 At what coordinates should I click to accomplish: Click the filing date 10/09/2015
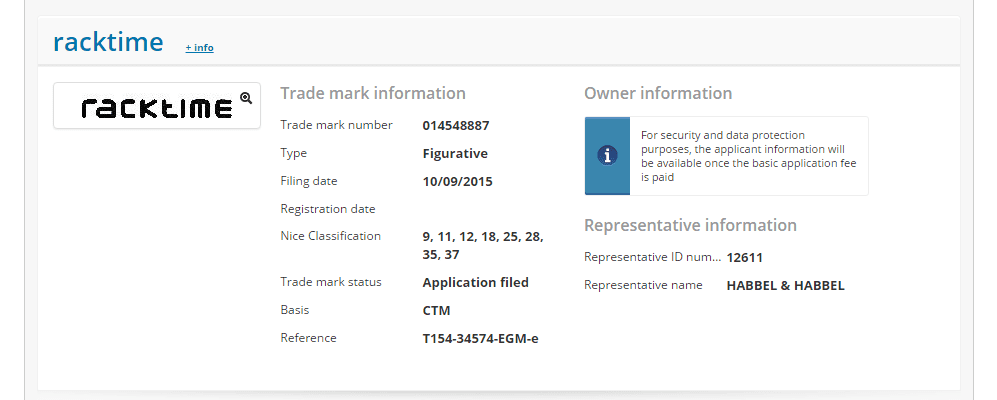[x=458, y=181]
